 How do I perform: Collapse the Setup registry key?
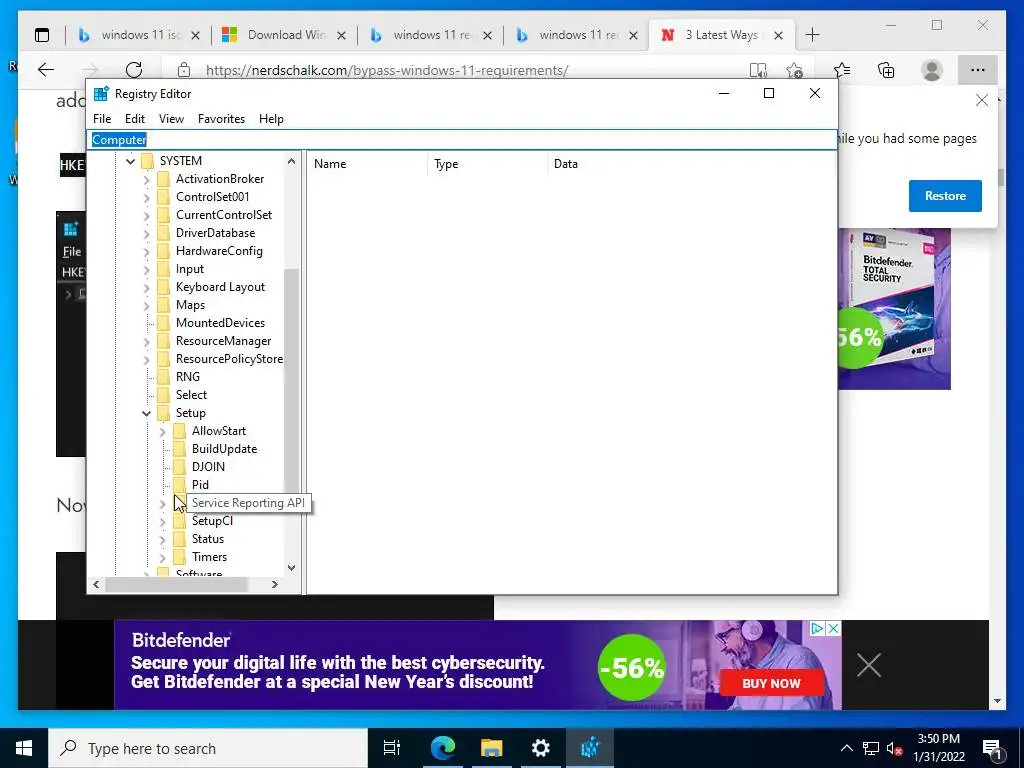pos(146,413)
